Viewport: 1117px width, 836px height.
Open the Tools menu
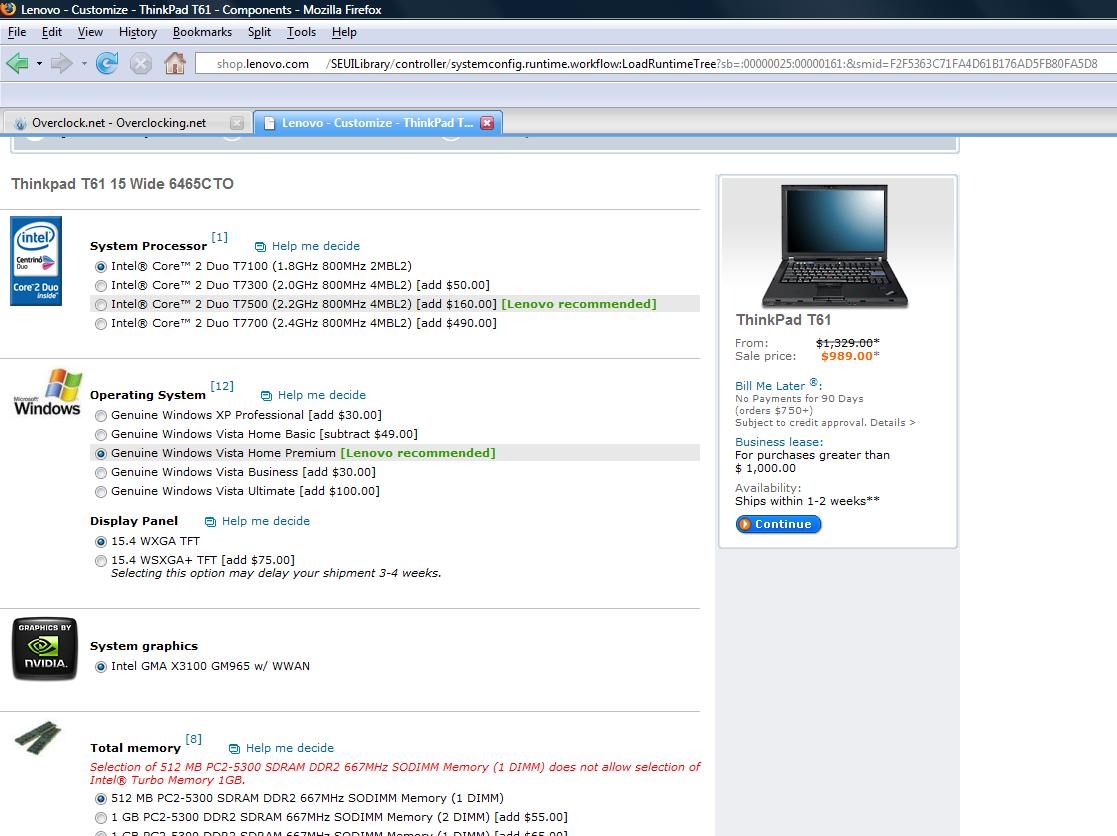pos(301,32)
